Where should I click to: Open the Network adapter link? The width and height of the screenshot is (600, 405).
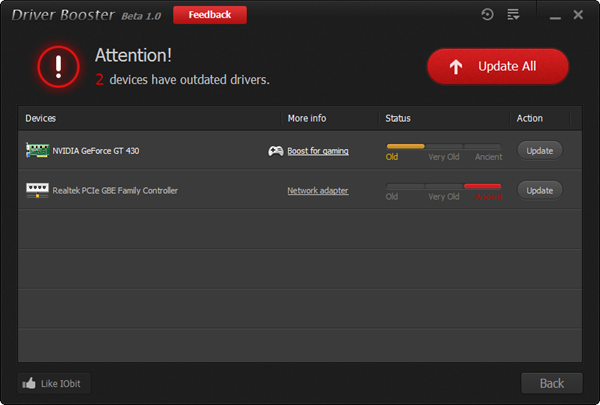[318, 191]
